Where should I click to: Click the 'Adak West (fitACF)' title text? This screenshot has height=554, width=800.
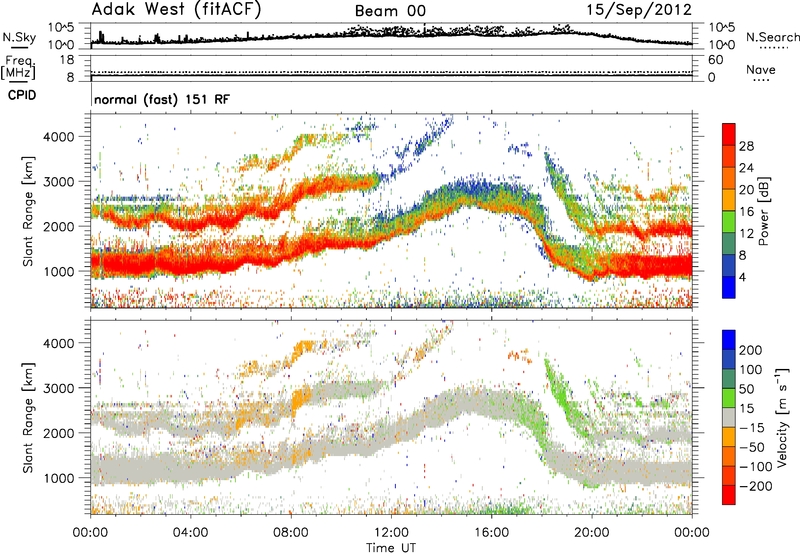click(176, 10)
